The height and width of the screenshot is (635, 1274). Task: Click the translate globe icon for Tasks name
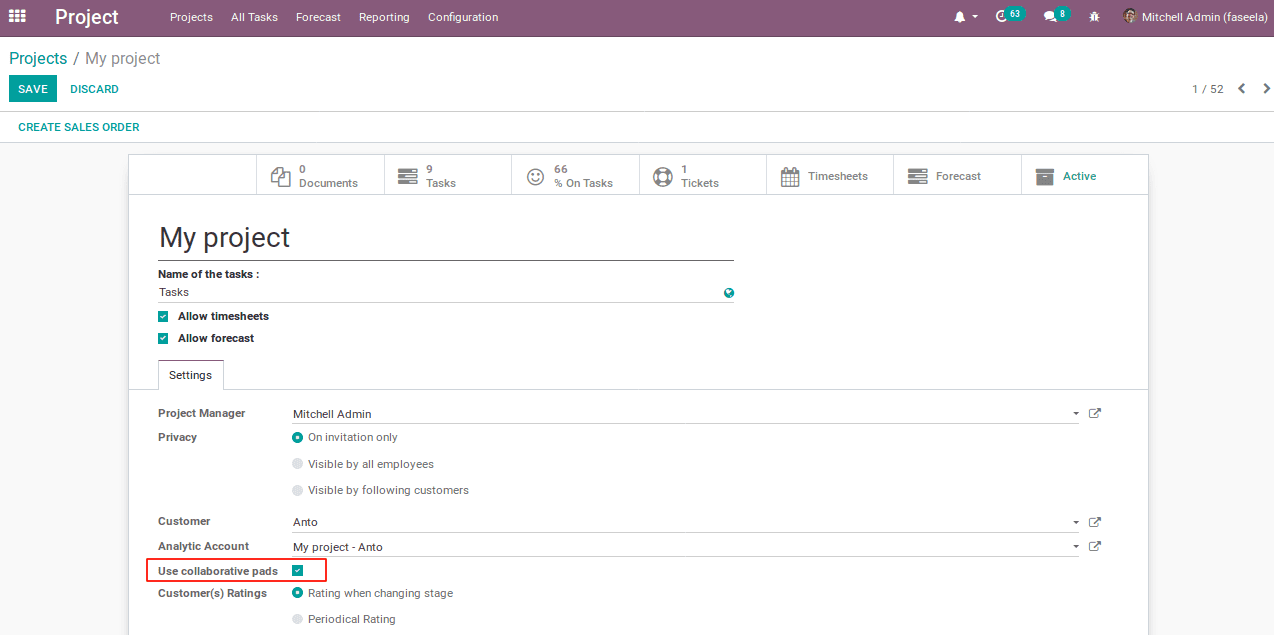[x=729, y=293]
